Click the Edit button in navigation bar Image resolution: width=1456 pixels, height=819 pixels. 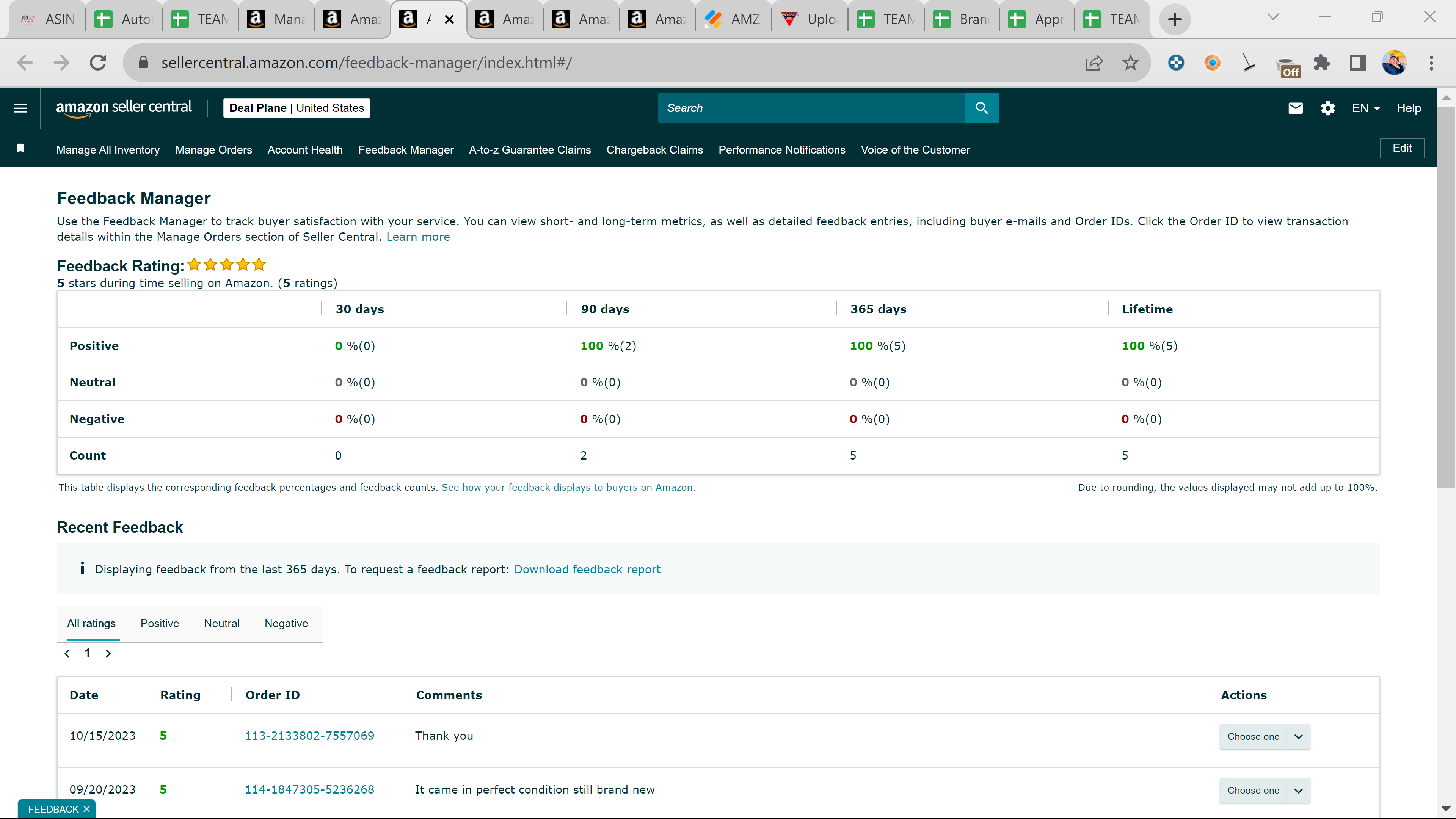coord(1402,148)
